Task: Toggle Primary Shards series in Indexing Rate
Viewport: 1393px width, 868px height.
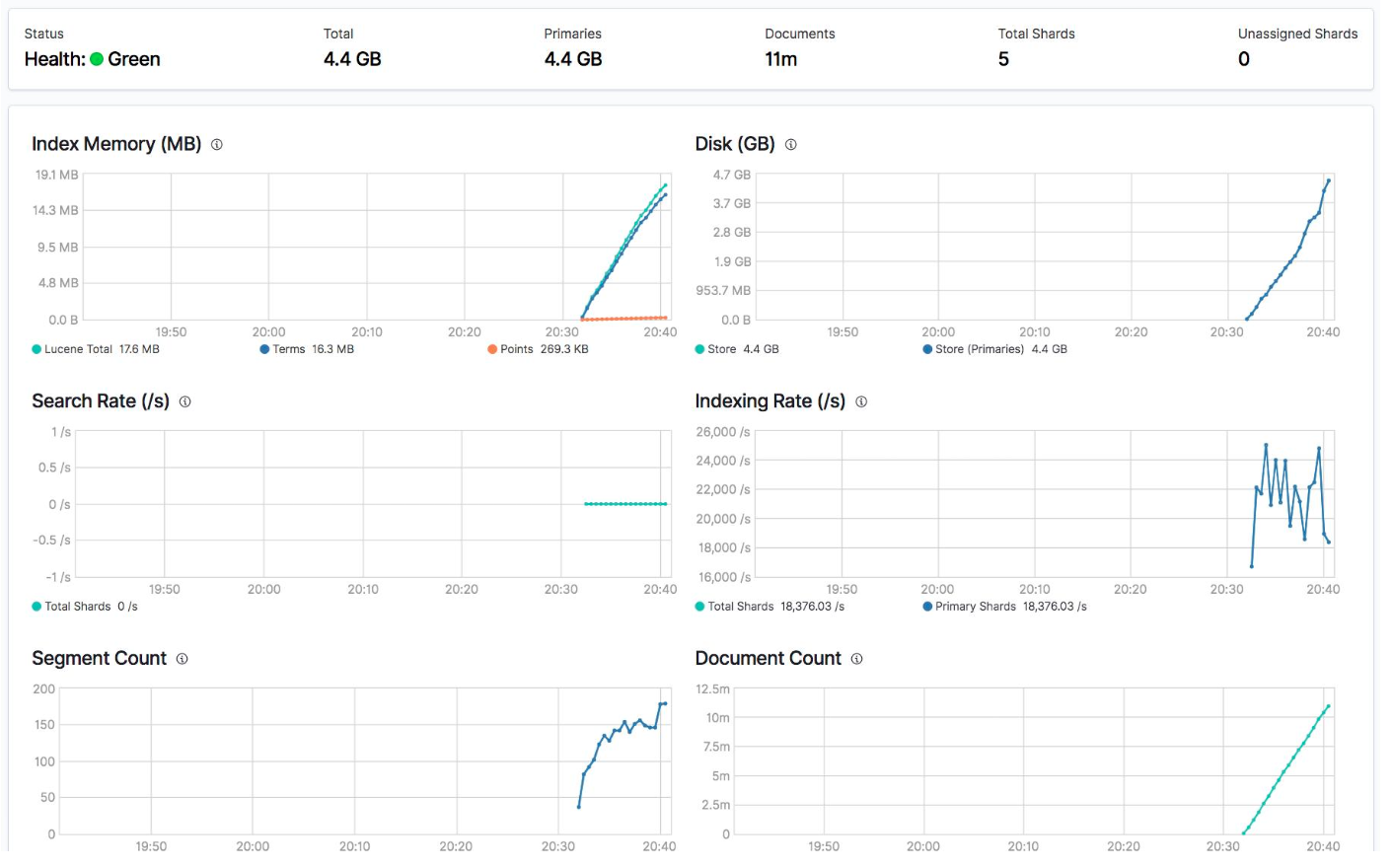Action: pyautogui.click(x=1004, y=607)
